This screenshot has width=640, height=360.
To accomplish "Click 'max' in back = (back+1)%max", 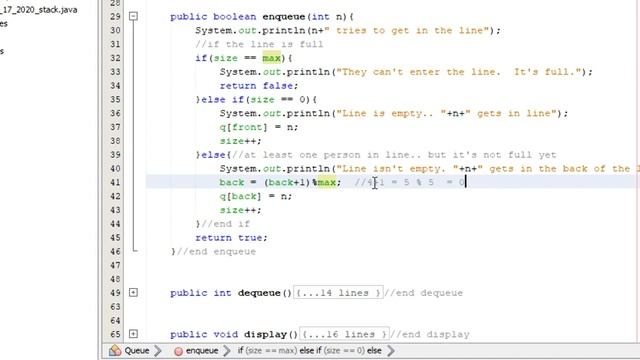I will pos(327,182).
